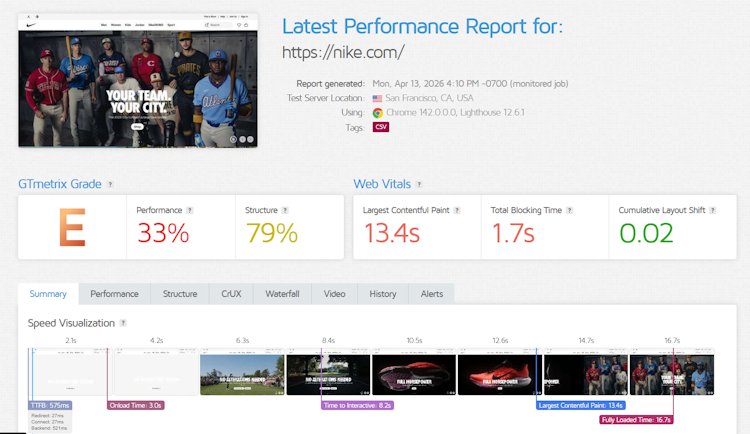Click the Chrome 142.0.0.0, Lighthouse text
Viewport: 750px width, 434px height.
(x=455, y=112)
